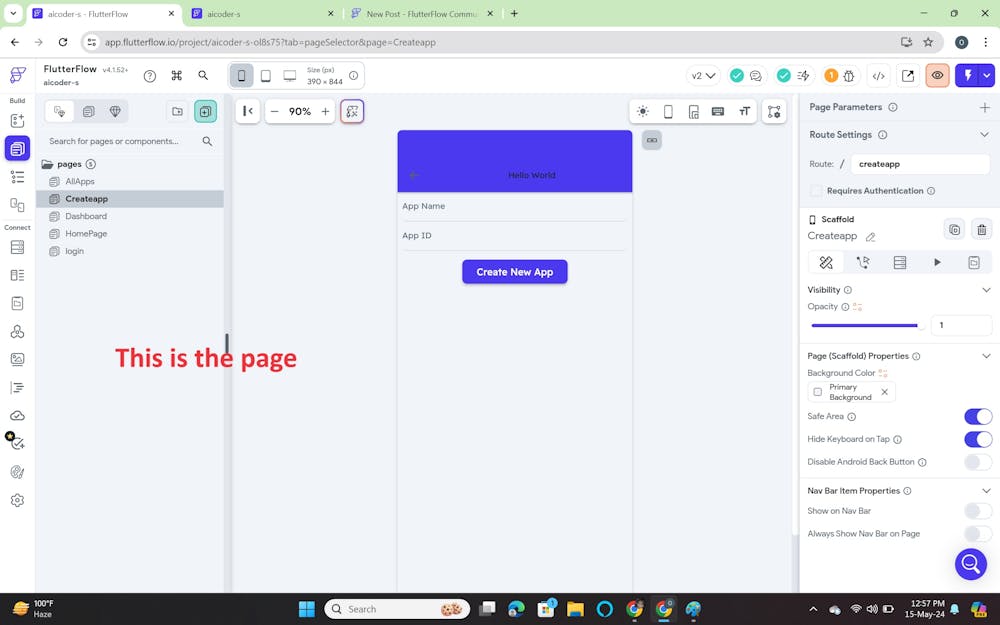Collapse the Visibility section

986,290
